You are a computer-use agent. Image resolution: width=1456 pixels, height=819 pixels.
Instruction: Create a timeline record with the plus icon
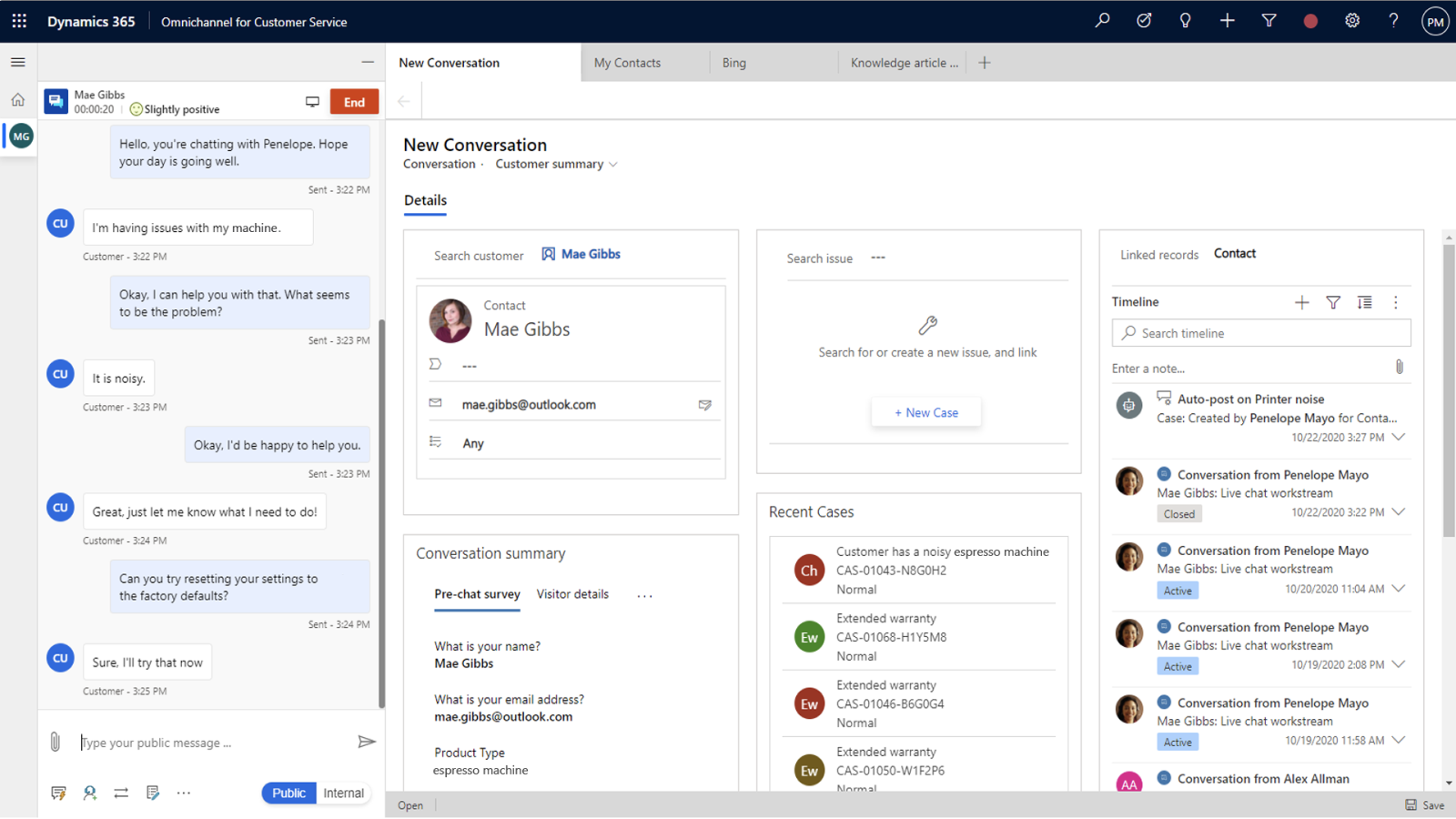click(1301, 301)
